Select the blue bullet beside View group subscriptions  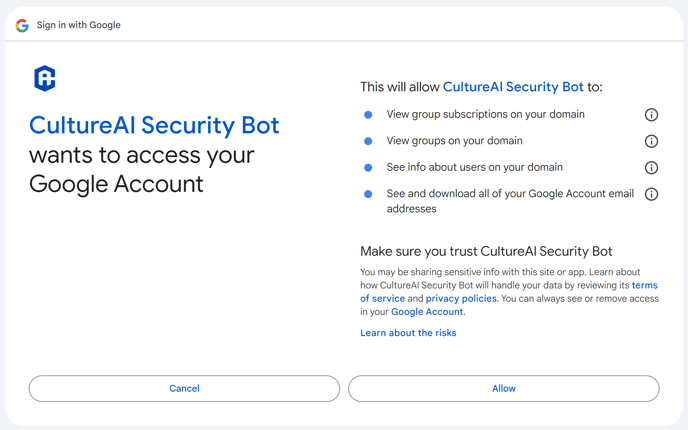tap(368, 115)
